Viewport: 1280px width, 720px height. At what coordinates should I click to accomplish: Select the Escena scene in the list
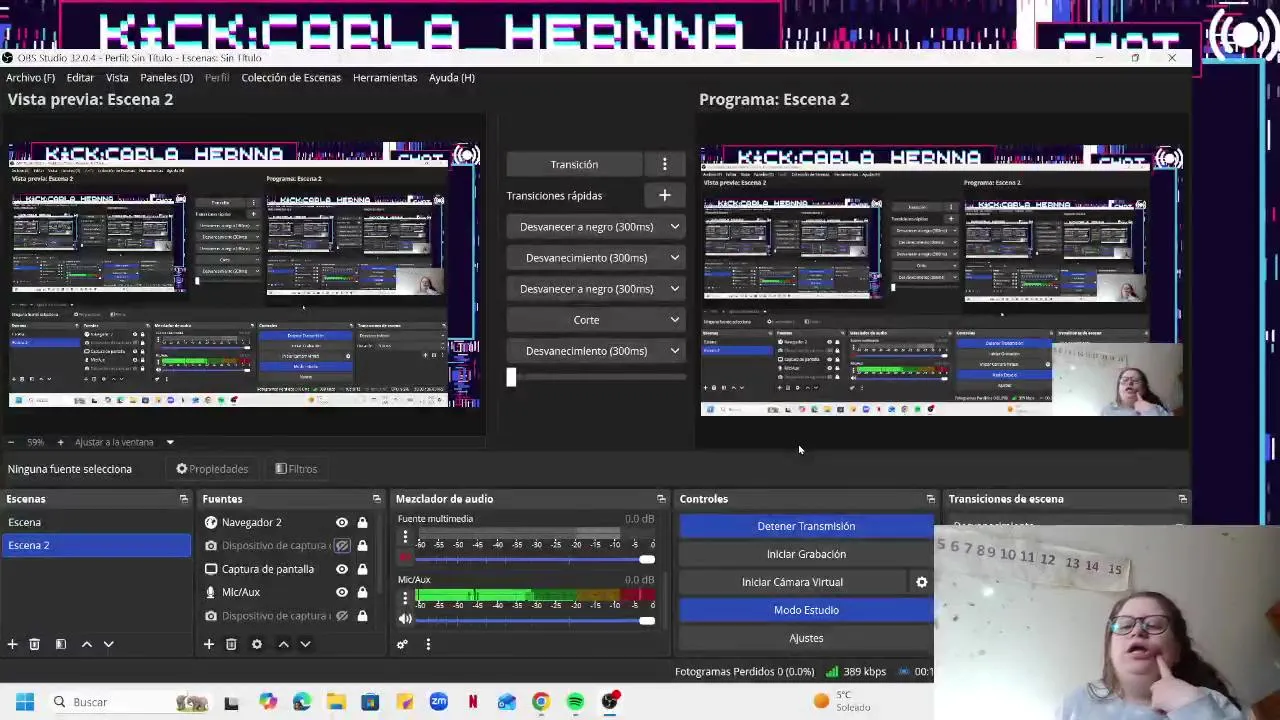[x=96, y=522]
